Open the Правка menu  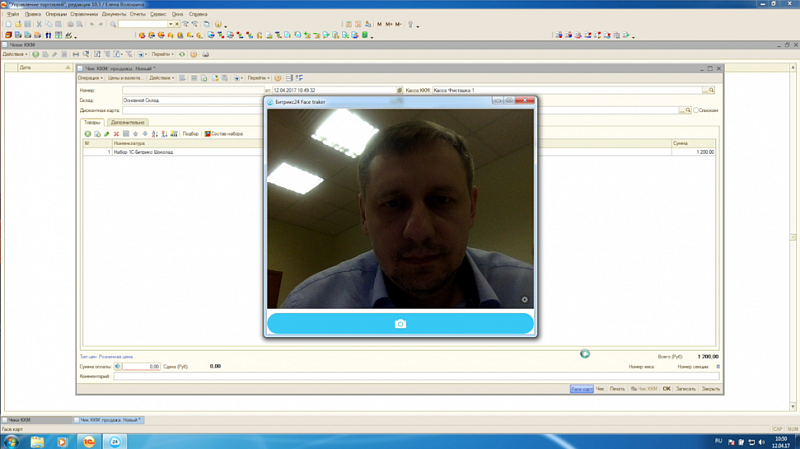coord(33,14)
